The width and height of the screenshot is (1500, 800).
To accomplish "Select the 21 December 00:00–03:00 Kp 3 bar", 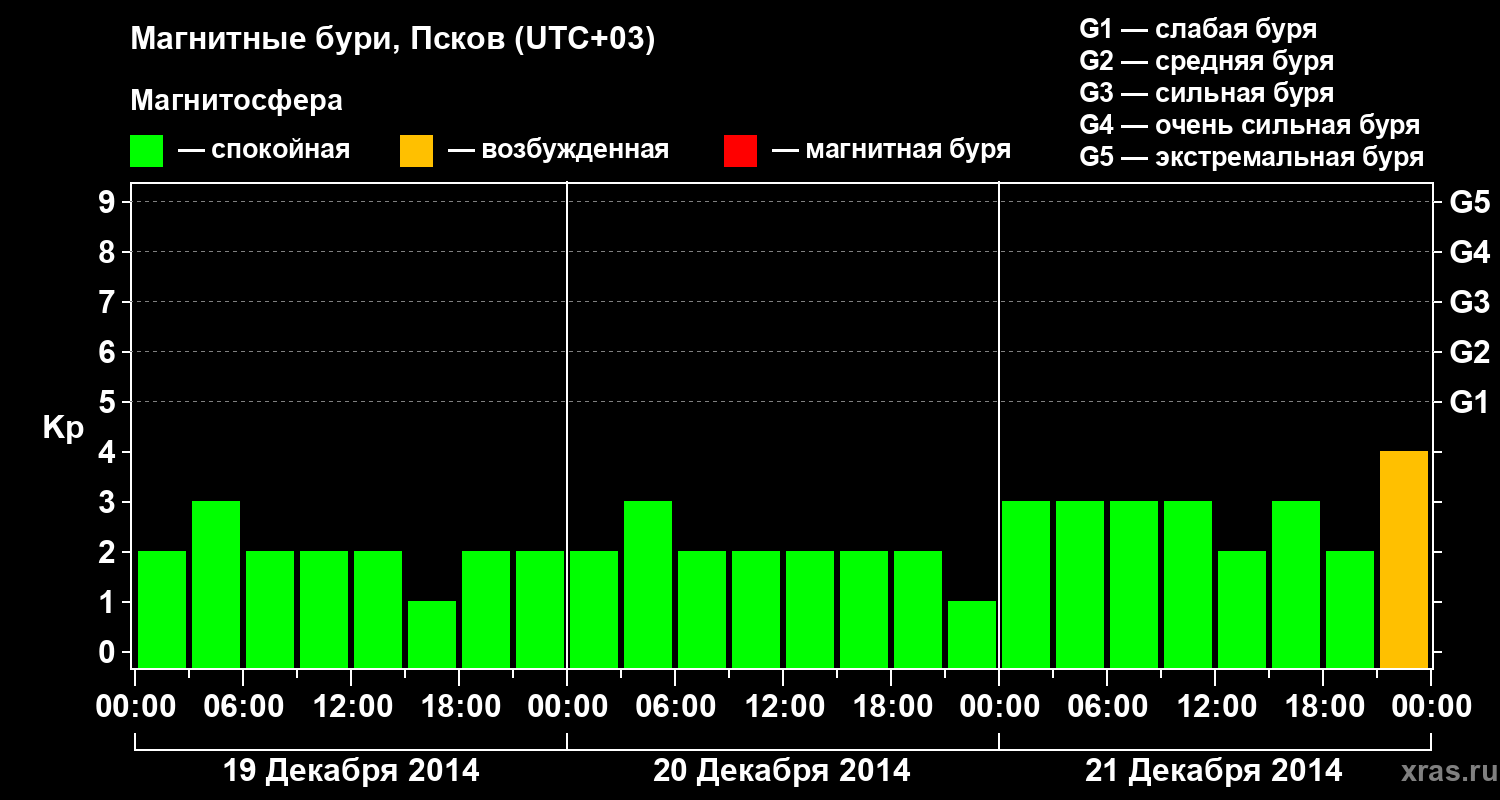I will pyautogui.click(x=1026, y=585).
